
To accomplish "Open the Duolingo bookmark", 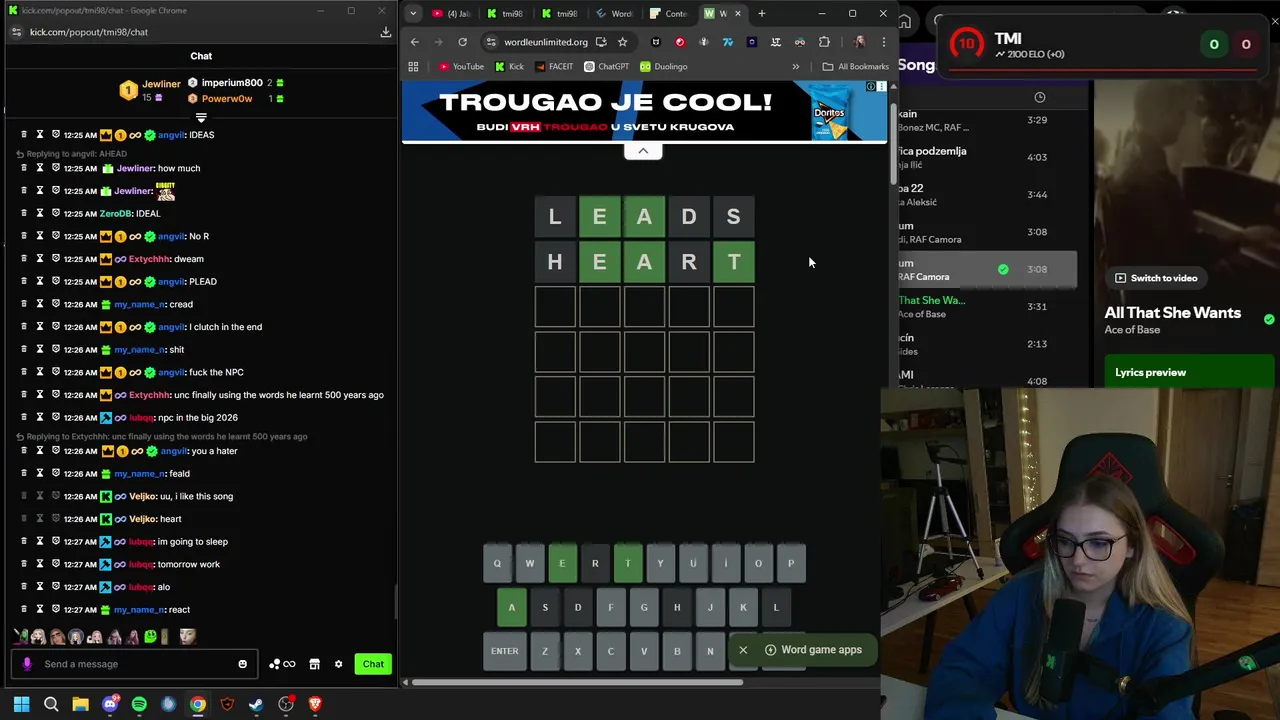I will click(x=664, y=67).
